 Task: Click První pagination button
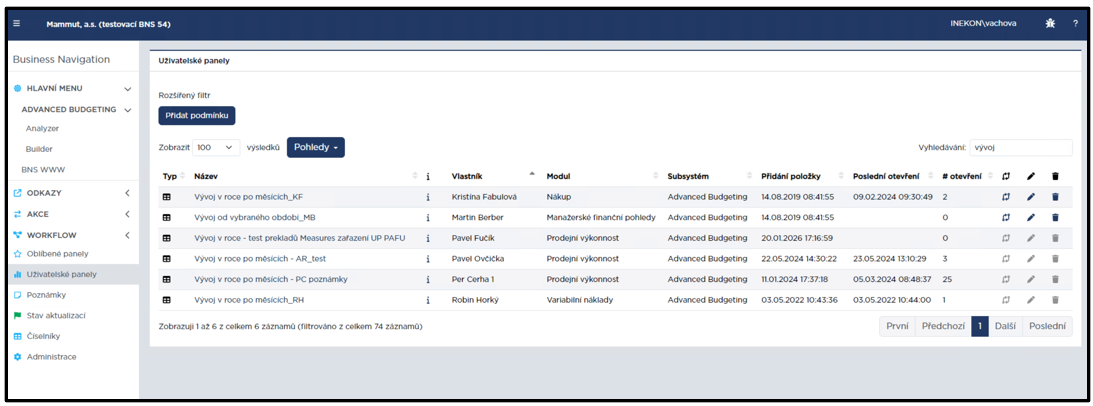click(x=897, y=326)
